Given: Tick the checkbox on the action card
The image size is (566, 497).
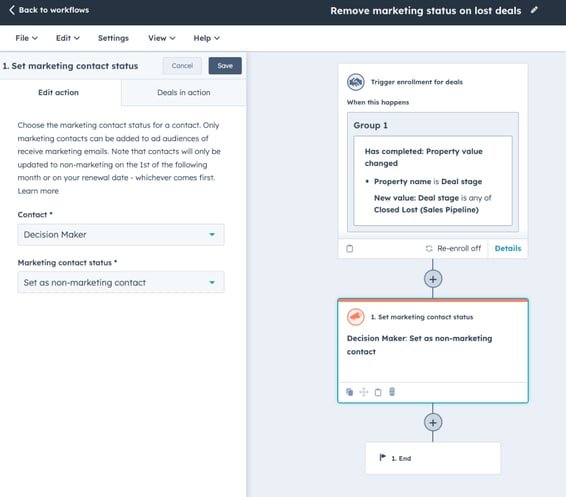Looking at the screenshot, I should click(x=378, y=392).
